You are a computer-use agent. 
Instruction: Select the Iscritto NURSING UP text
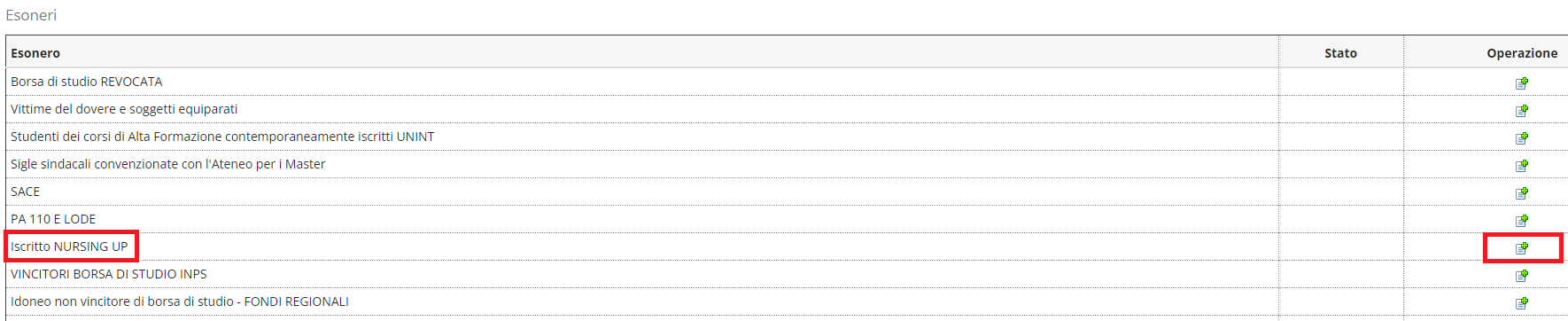click(x=69, y=247)
